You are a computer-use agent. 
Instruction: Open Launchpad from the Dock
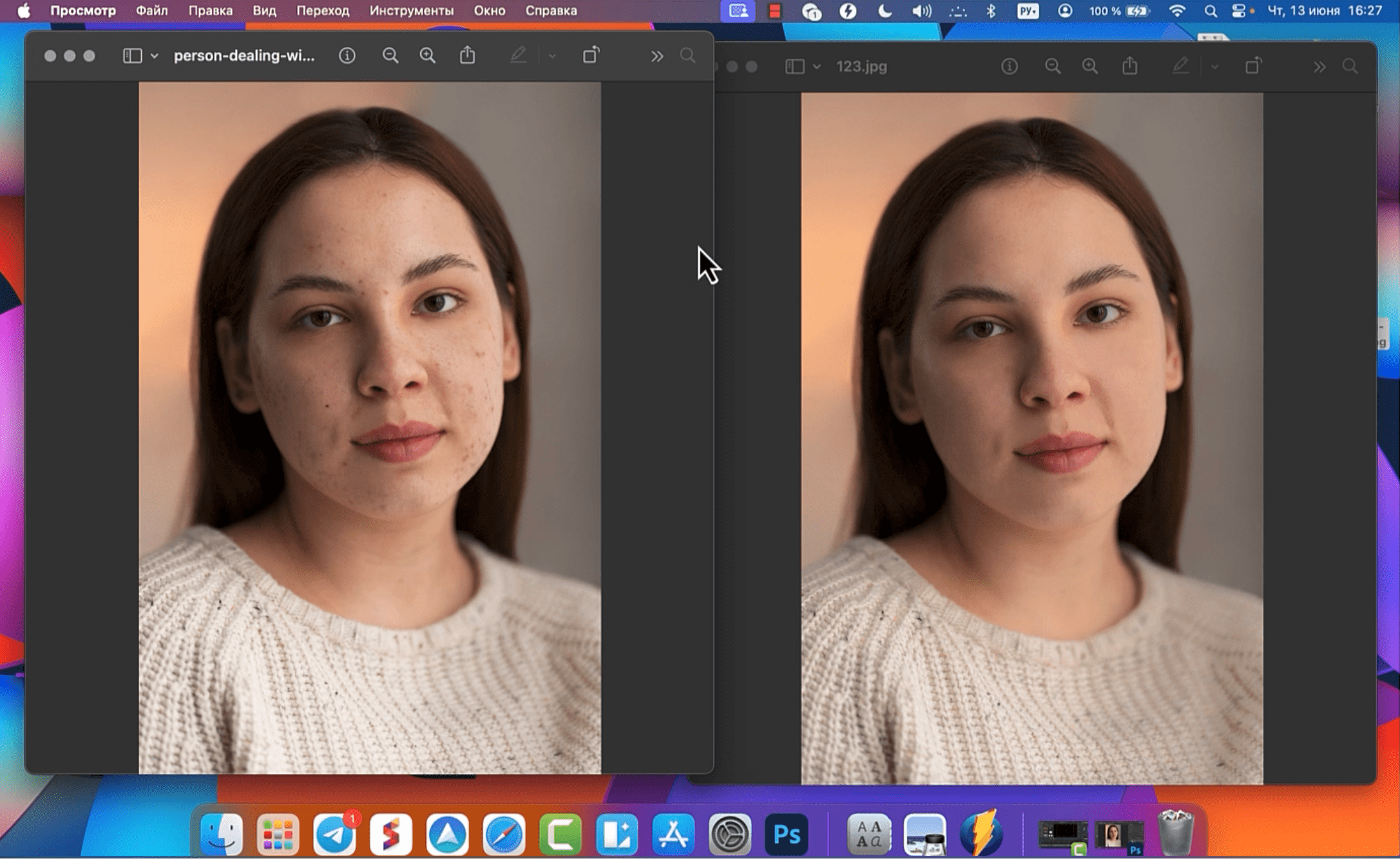(x=278, y=834)
